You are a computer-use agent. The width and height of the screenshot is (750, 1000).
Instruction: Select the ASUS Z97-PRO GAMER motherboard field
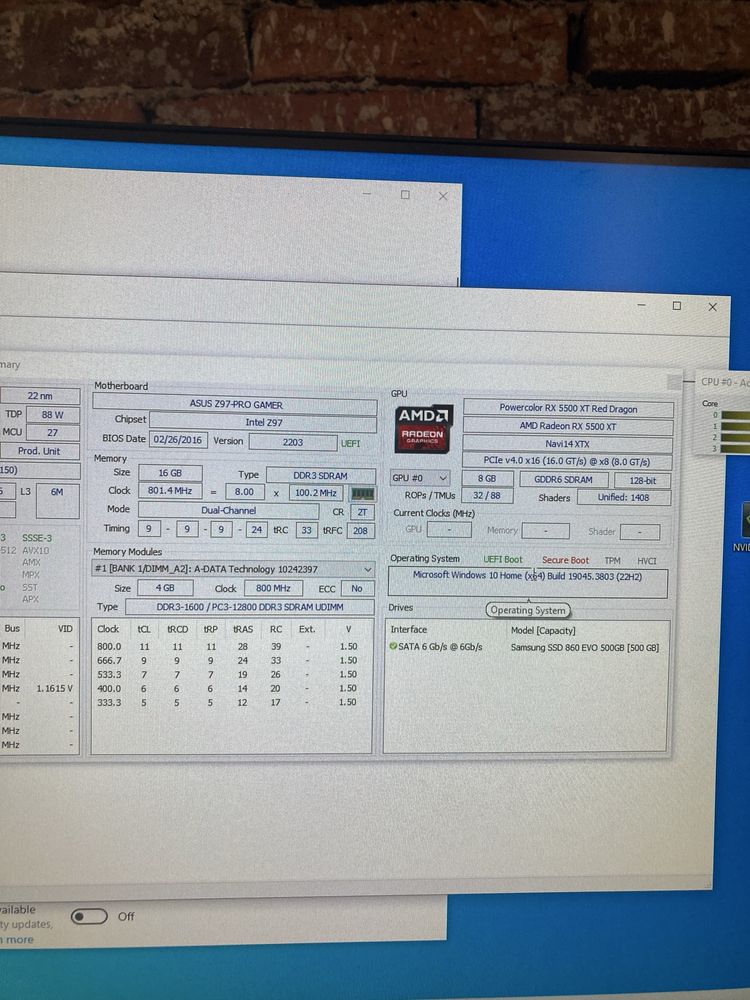pos(235,404)
